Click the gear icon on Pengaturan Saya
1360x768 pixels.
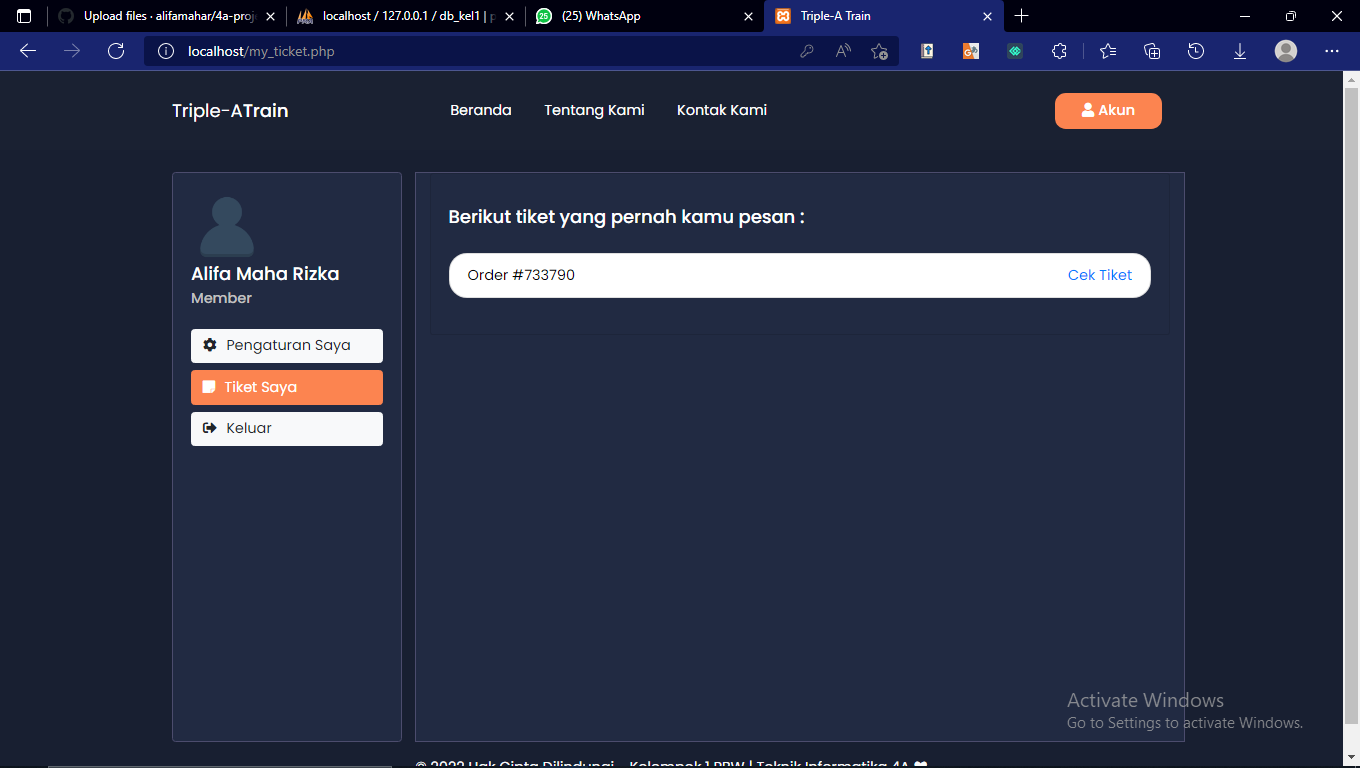click(210, 345)
